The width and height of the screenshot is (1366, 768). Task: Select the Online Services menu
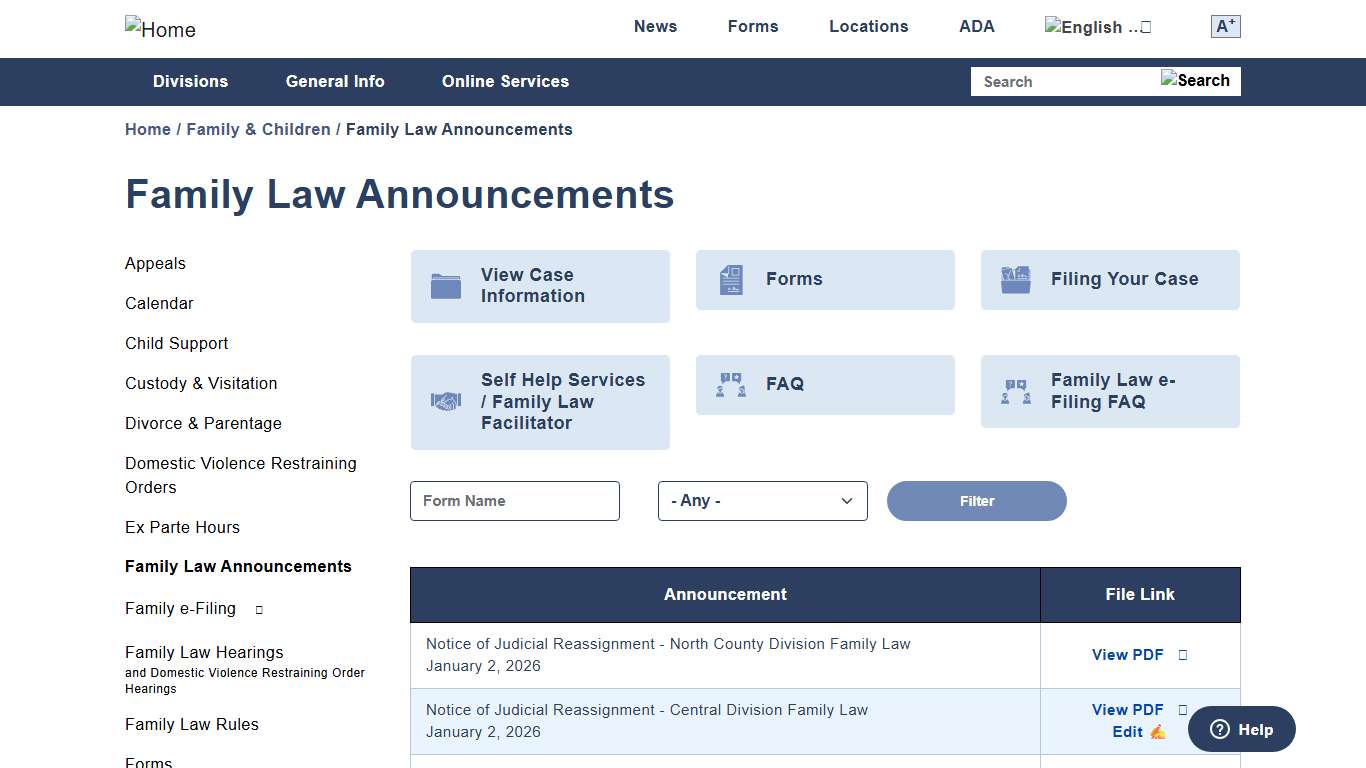505,81
